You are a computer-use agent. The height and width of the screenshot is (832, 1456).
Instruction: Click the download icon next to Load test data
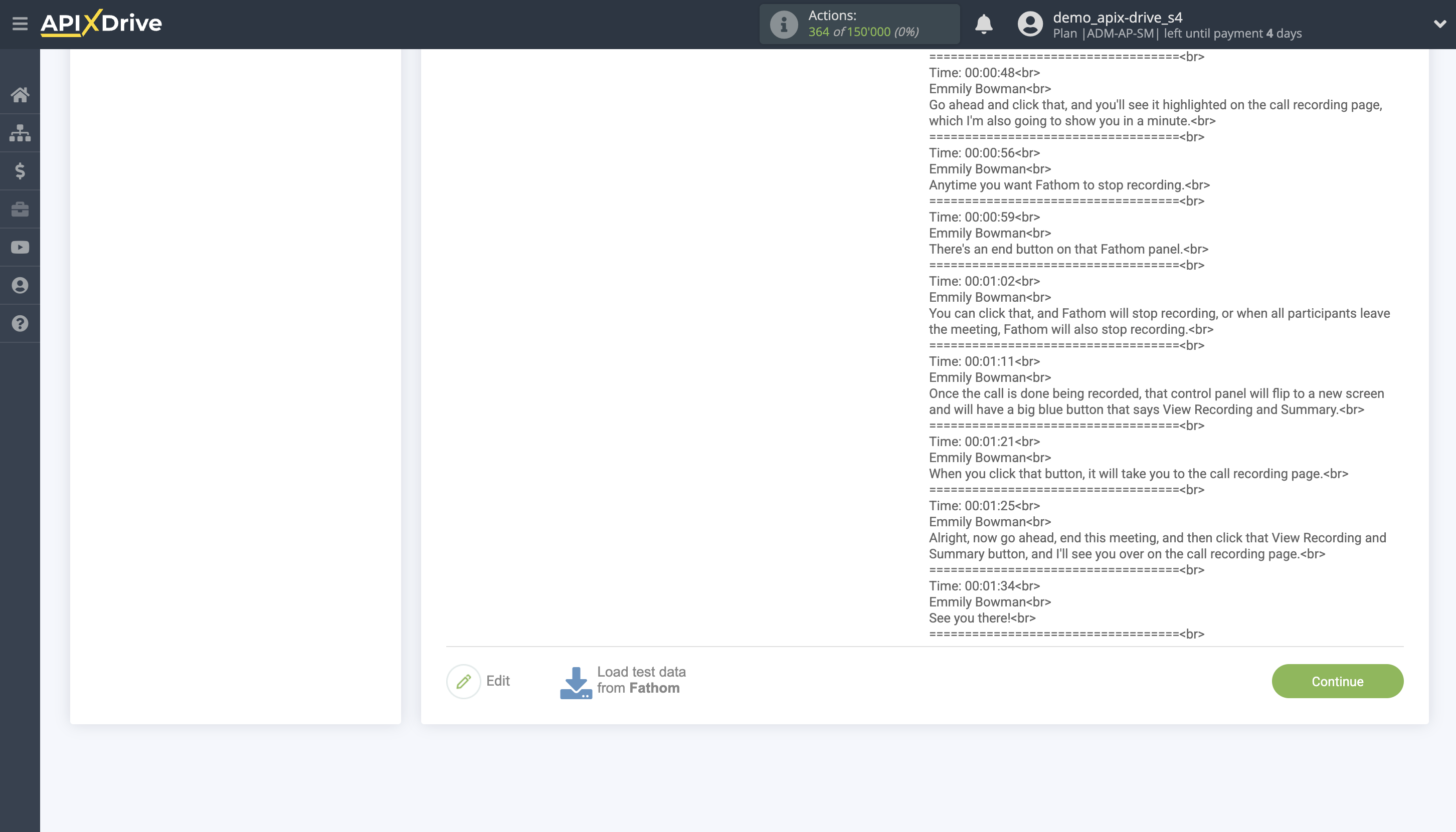576,681
